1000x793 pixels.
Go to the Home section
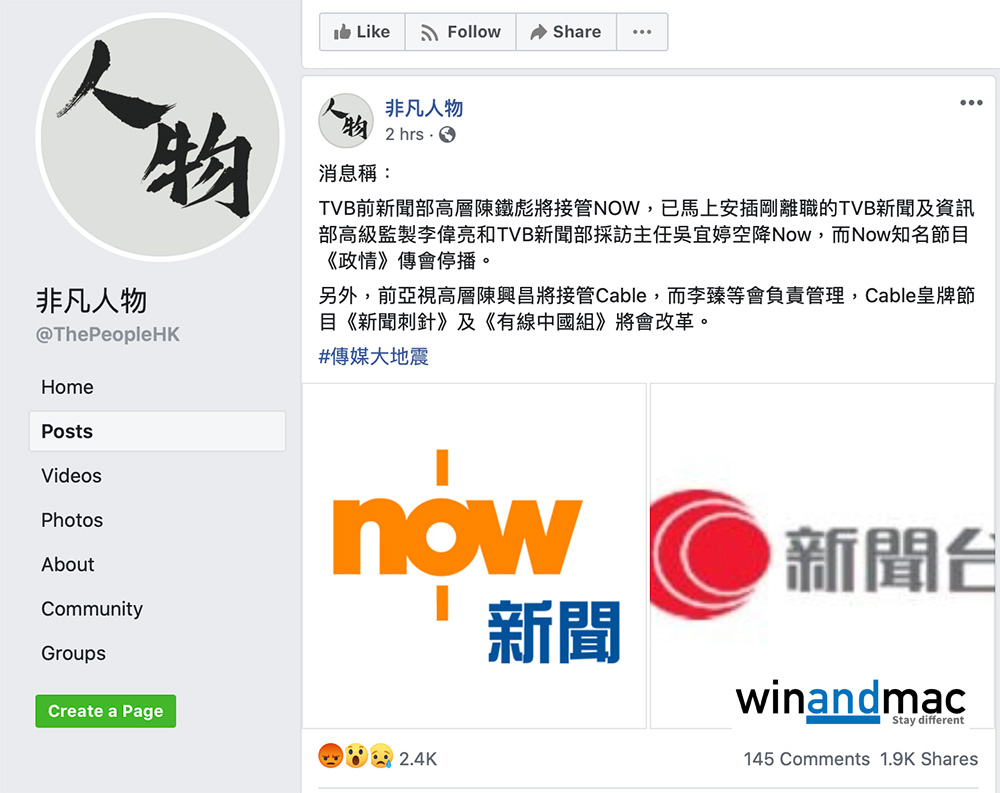(x=67, y=387)
